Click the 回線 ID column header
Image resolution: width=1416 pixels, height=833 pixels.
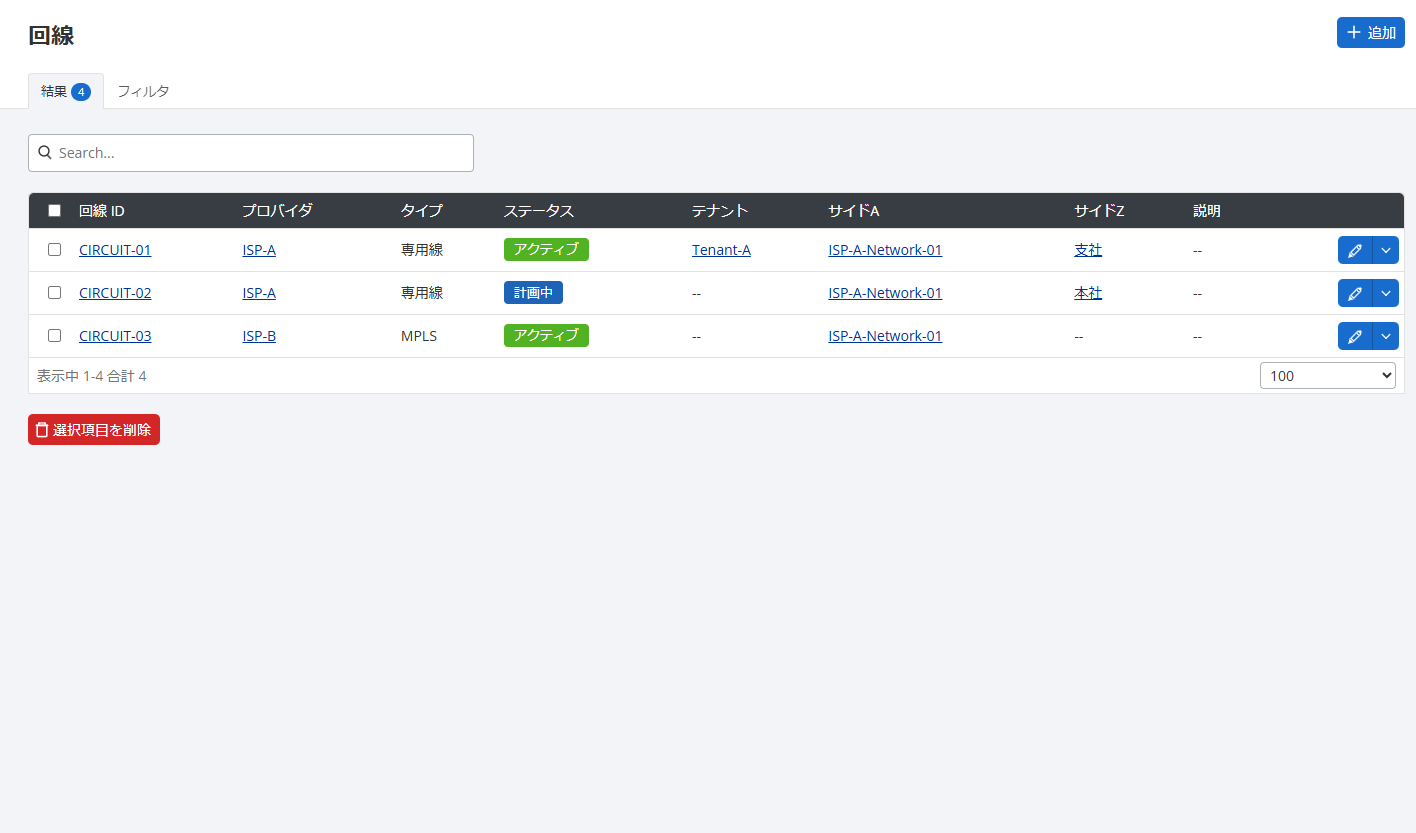click(x=102, y=211)
